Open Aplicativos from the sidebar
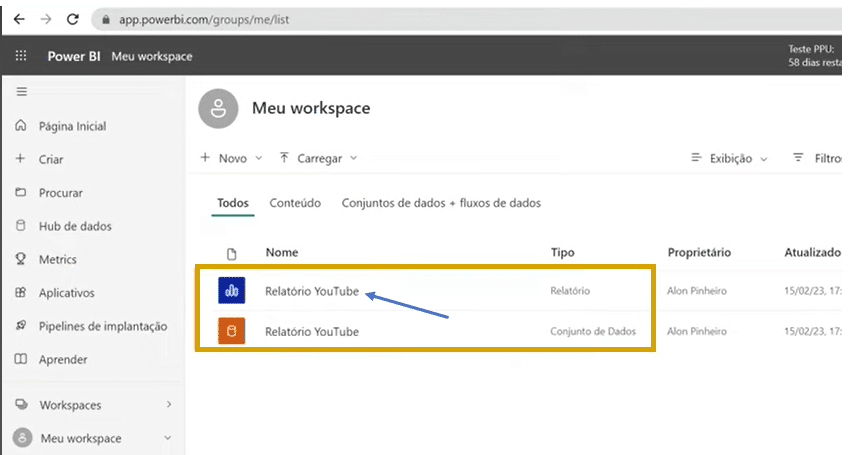This screenshot has height=455, width=863. [x=67, y=293]
